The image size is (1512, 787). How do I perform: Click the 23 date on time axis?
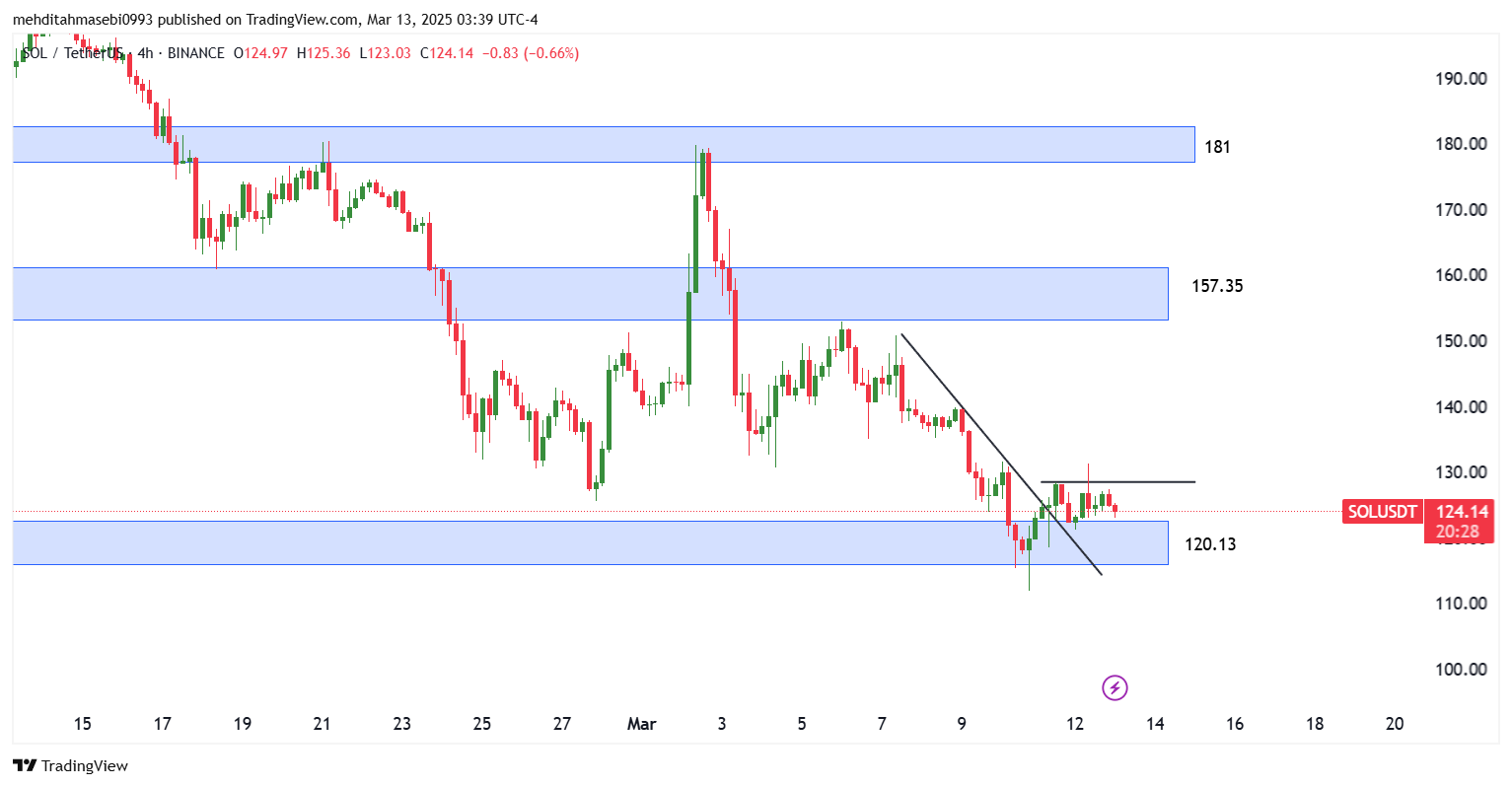point(402,724)
